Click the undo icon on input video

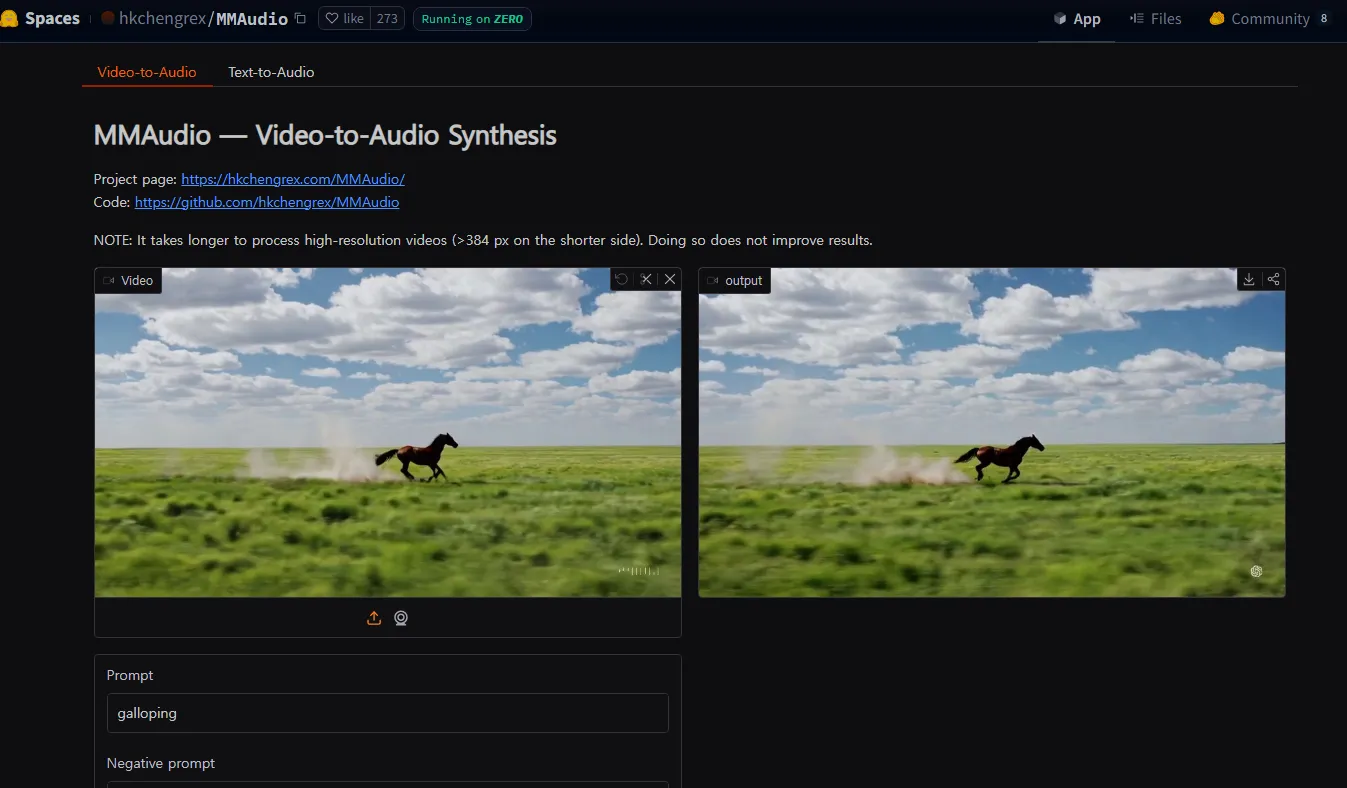click(622, 280)
